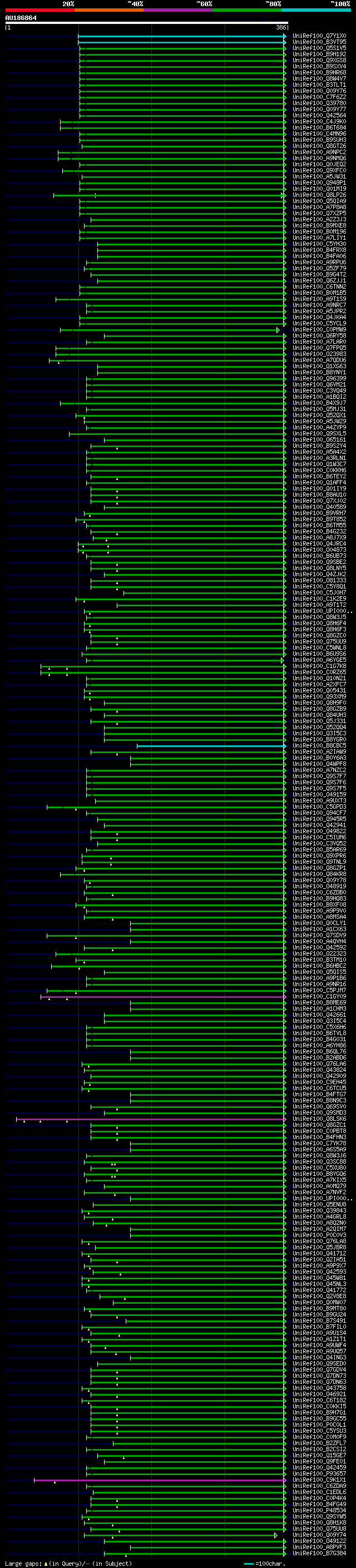
Task: Select the UniRef100_Q39780 label
Action: tap(319, 103)
